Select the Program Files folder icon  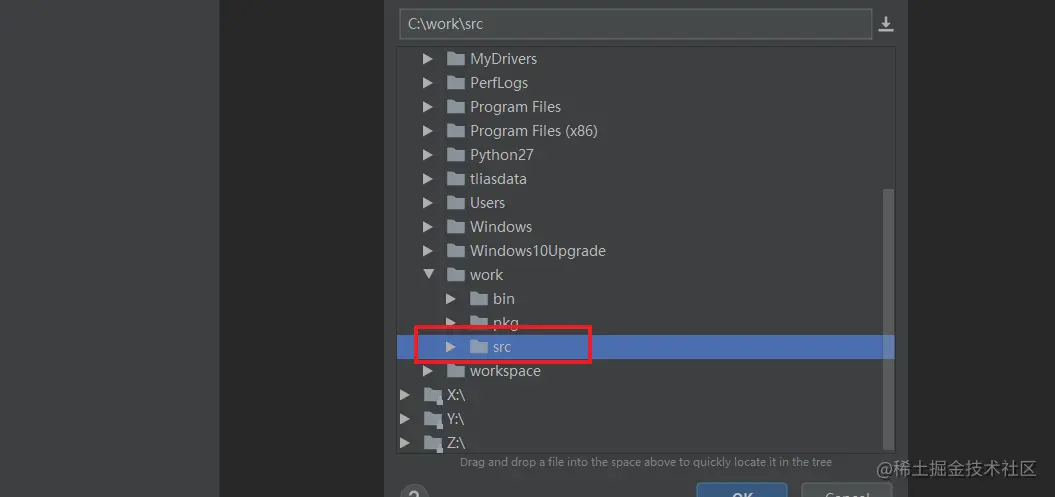click(456, 107)
